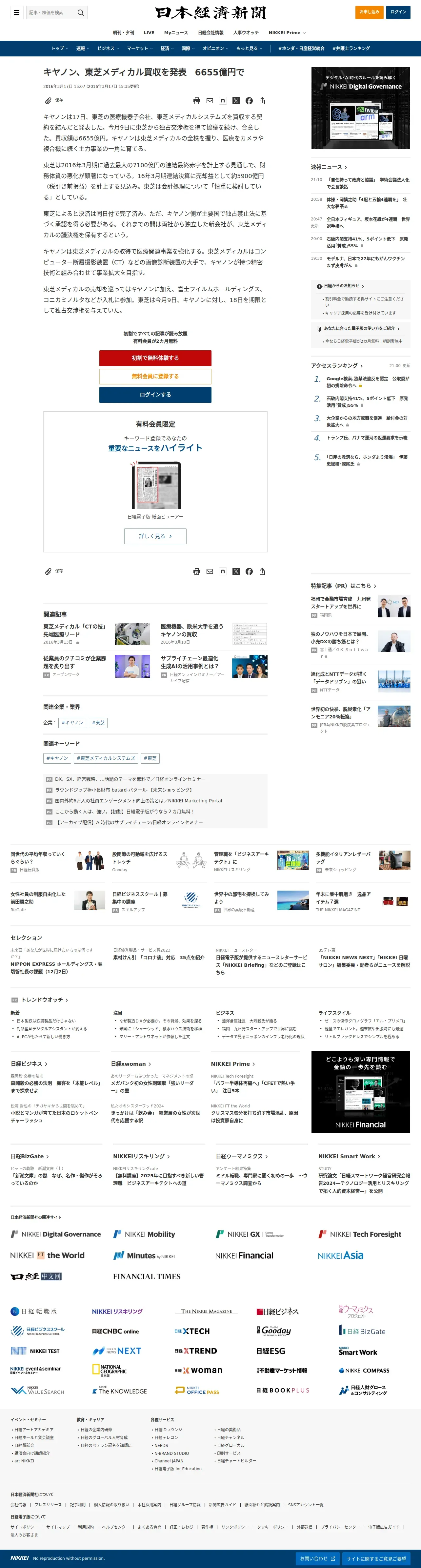
Task: Open article 医療機器、欧米大手を追う キヤノンの買収
Action: (192, 630)
